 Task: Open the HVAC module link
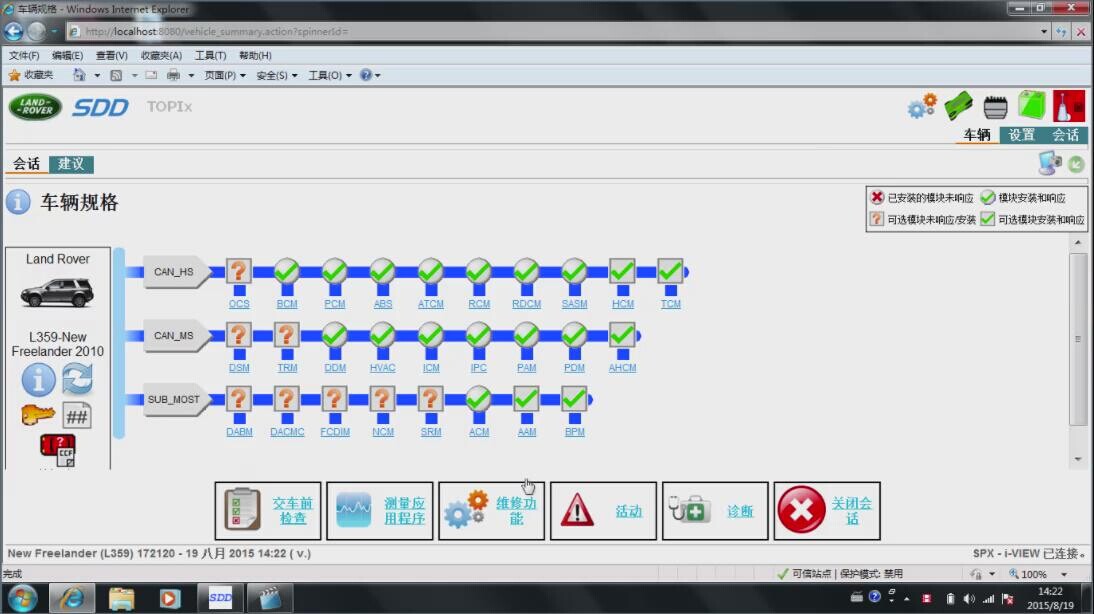coord(382,368)
